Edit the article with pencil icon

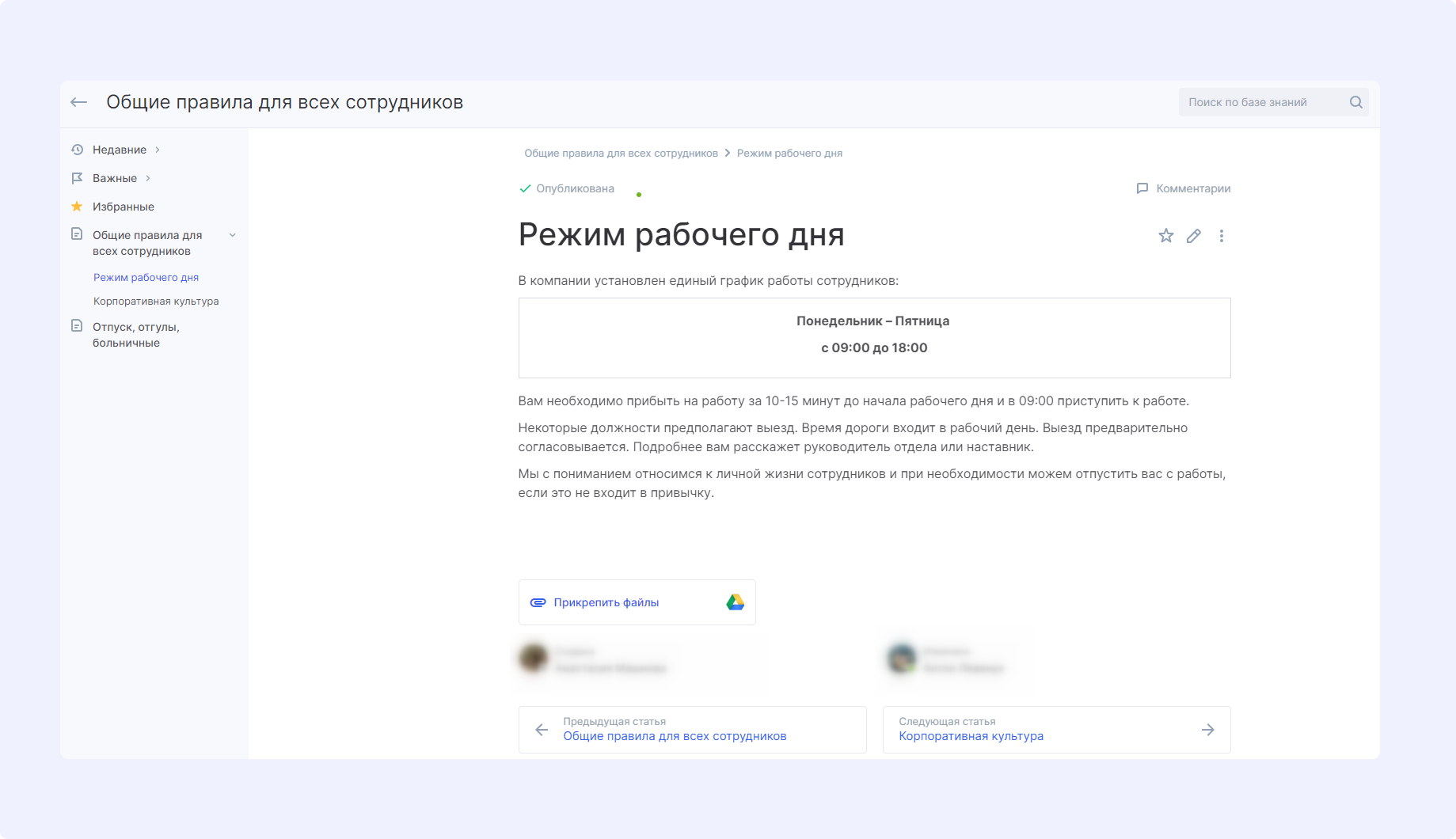click(1193, 236)
